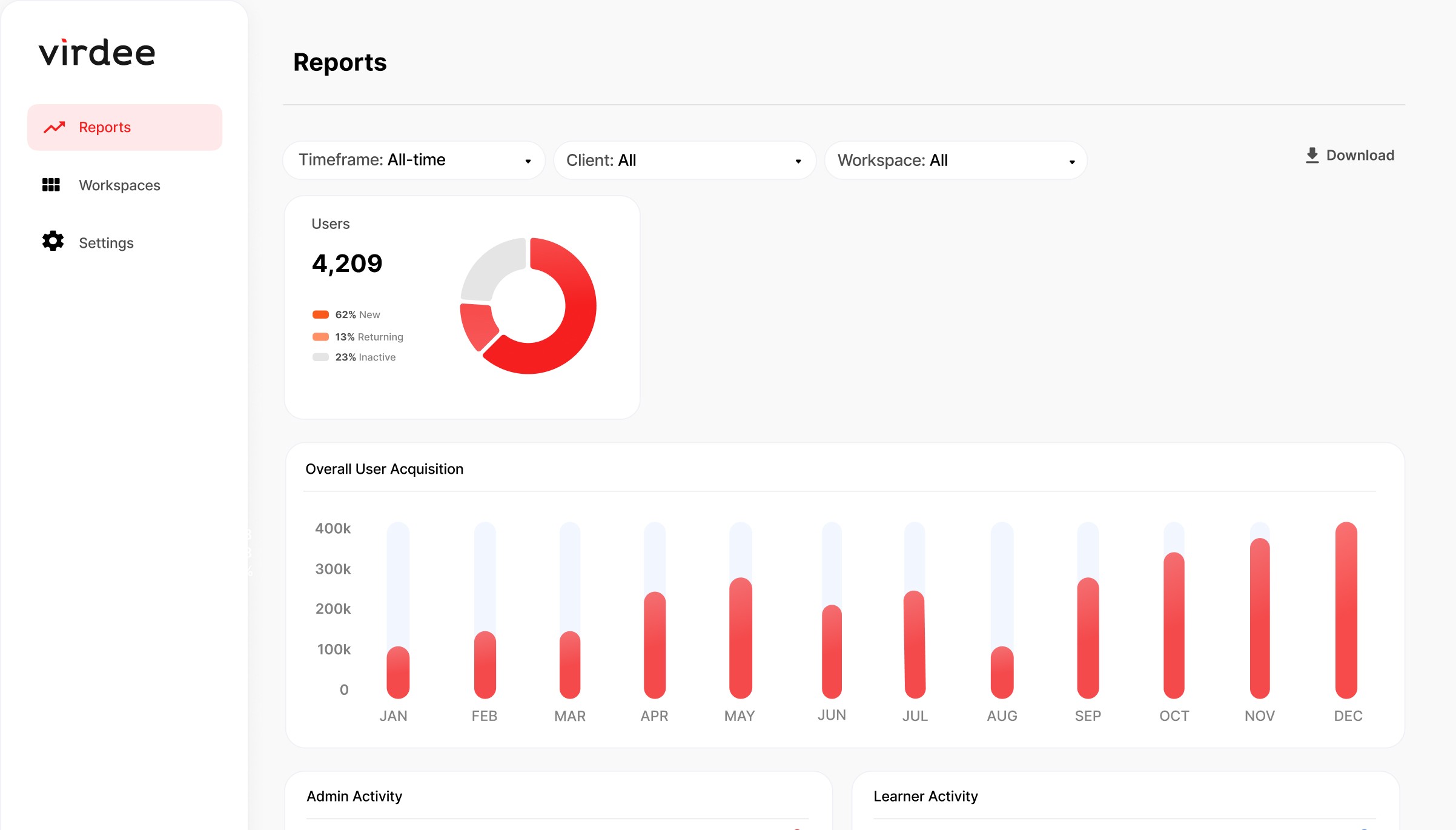Click the Workspaces grid icon
This screenshot has height=830, width=1456.
(x=51, y=185)
